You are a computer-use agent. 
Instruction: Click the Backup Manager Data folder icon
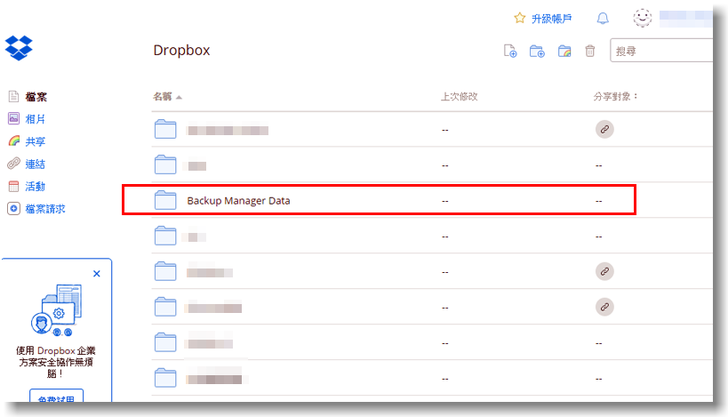(x=165, y=200)
